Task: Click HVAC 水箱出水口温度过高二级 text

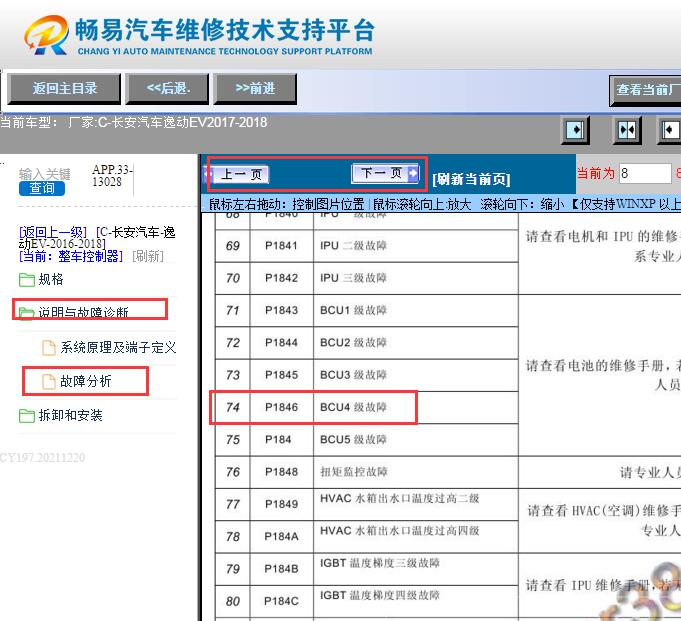Action: (400, 499)
